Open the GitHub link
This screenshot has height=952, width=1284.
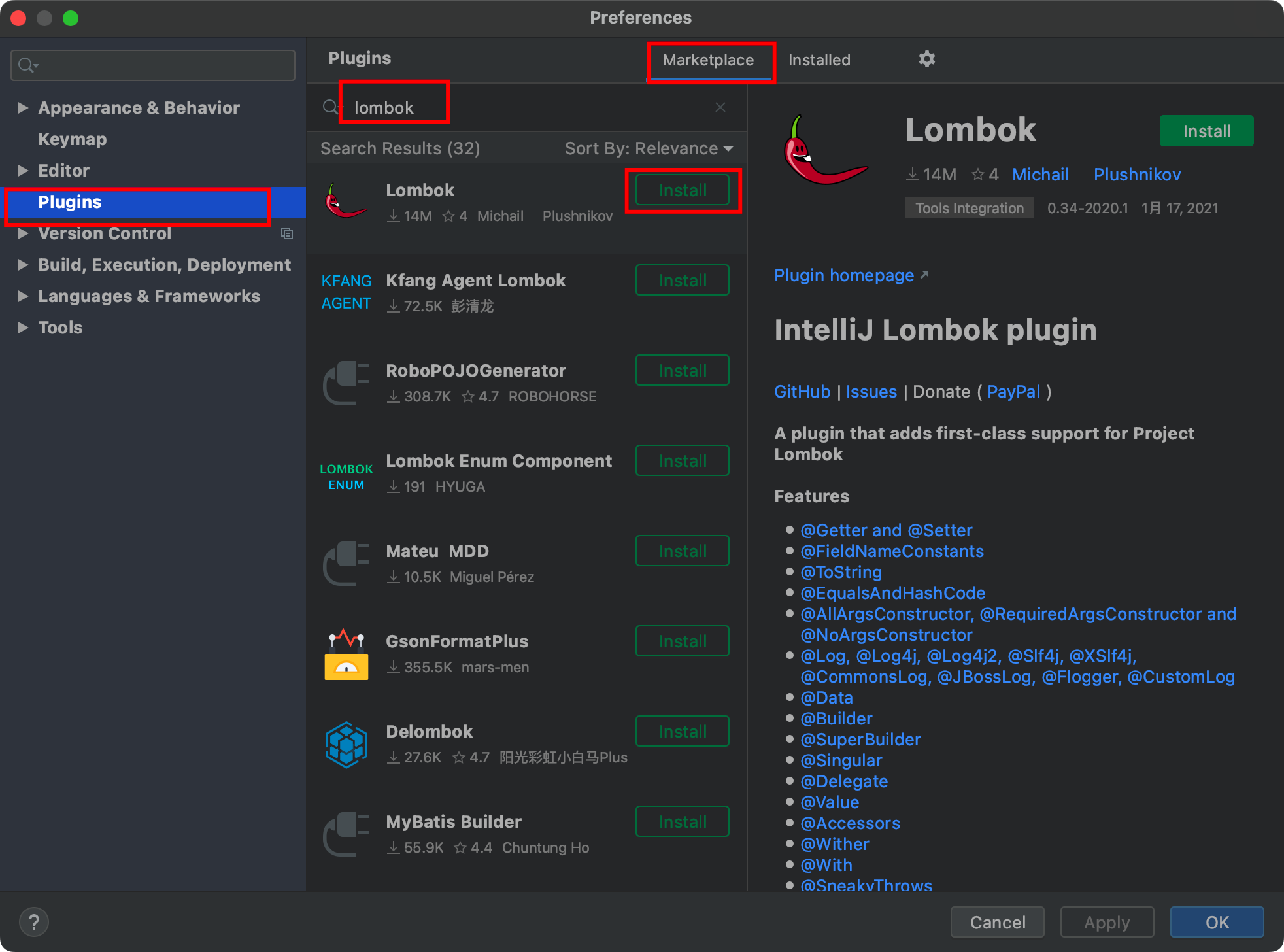click(802, 392)
